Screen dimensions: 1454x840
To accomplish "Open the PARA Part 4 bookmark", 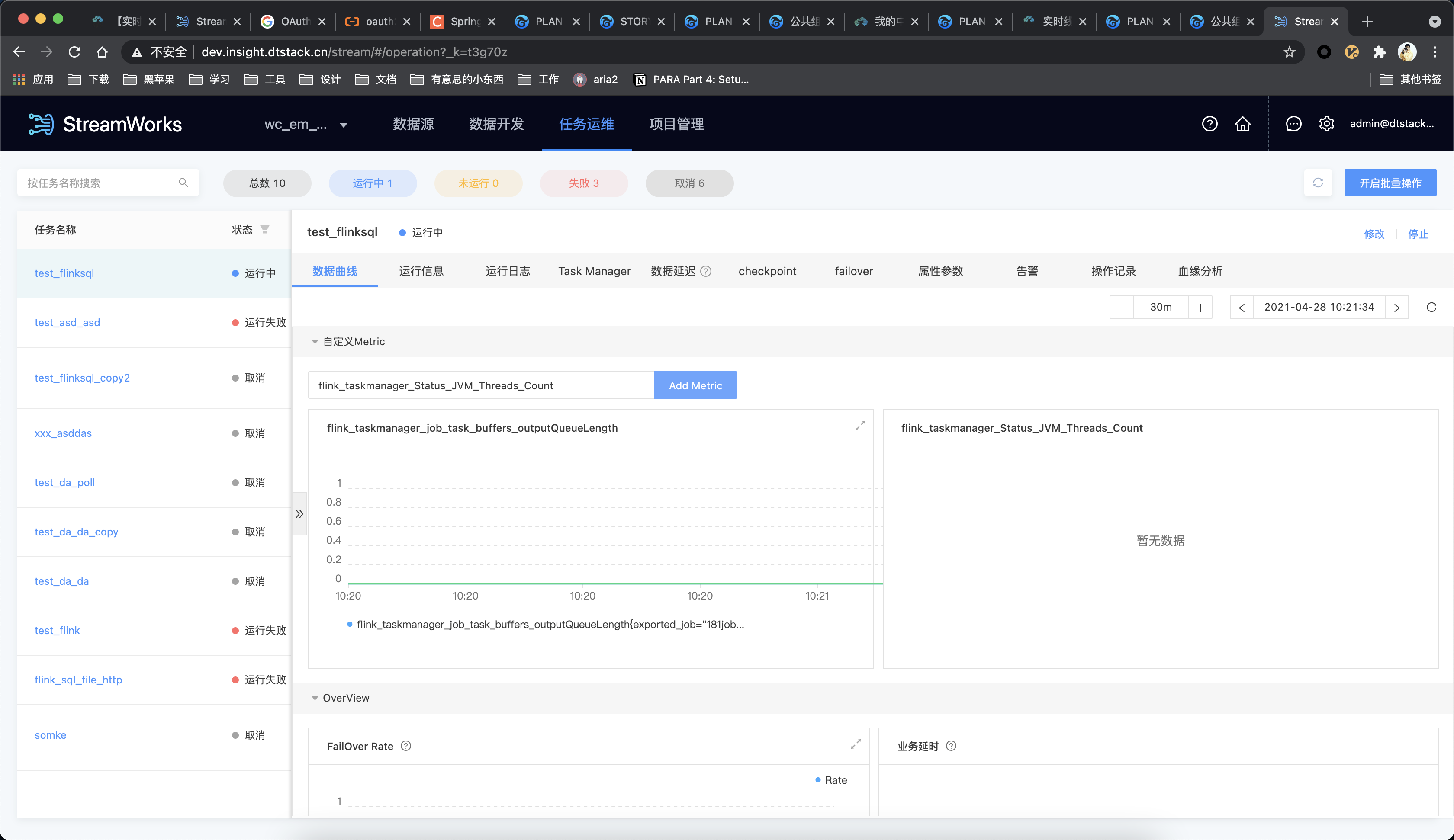I will [x=691, y=79].
